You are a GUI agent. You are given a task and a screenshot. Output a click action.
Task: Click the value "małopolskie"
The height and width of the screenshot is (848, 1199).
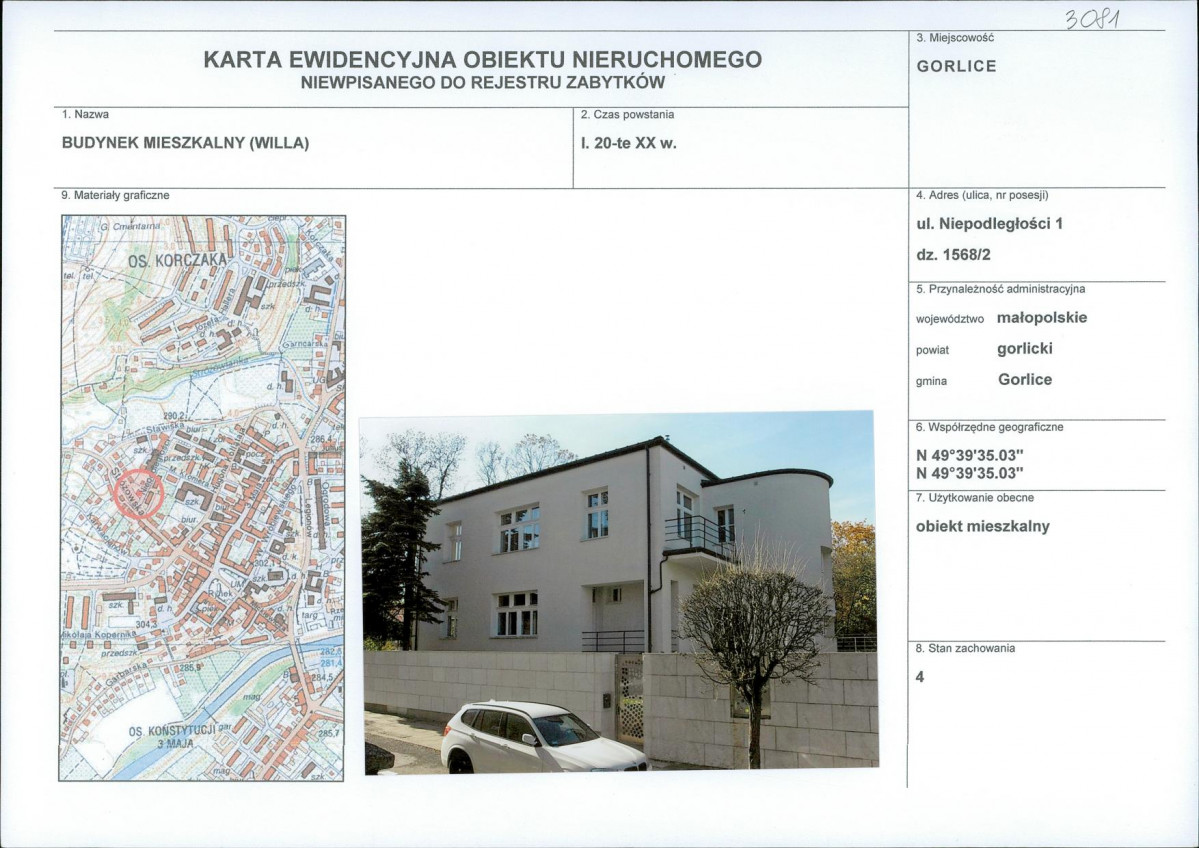(1041, 317)
